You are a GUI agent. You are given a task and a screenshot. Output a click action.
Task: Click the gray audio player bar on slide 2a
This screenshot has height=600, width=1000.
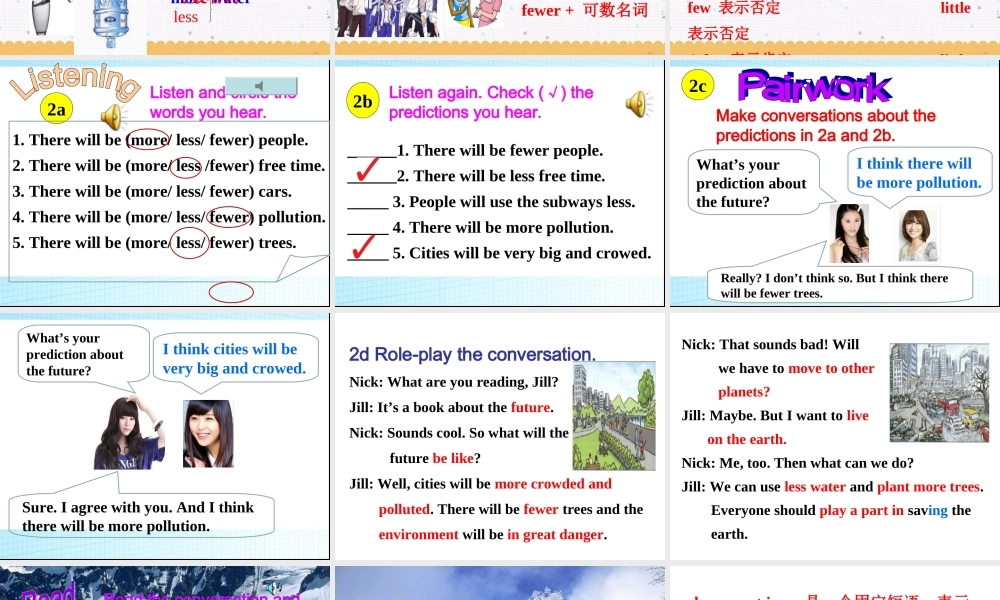point(261,86)
